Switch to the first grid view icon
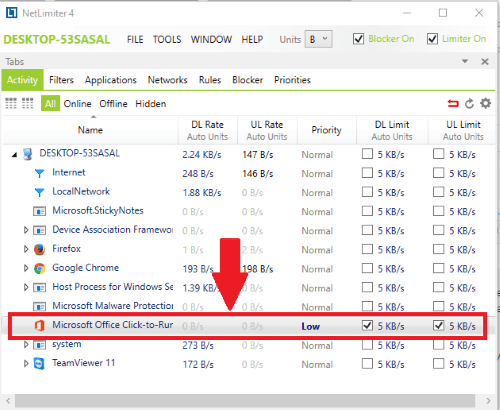Viewport: 500px width, 410px height. point(11,103)
